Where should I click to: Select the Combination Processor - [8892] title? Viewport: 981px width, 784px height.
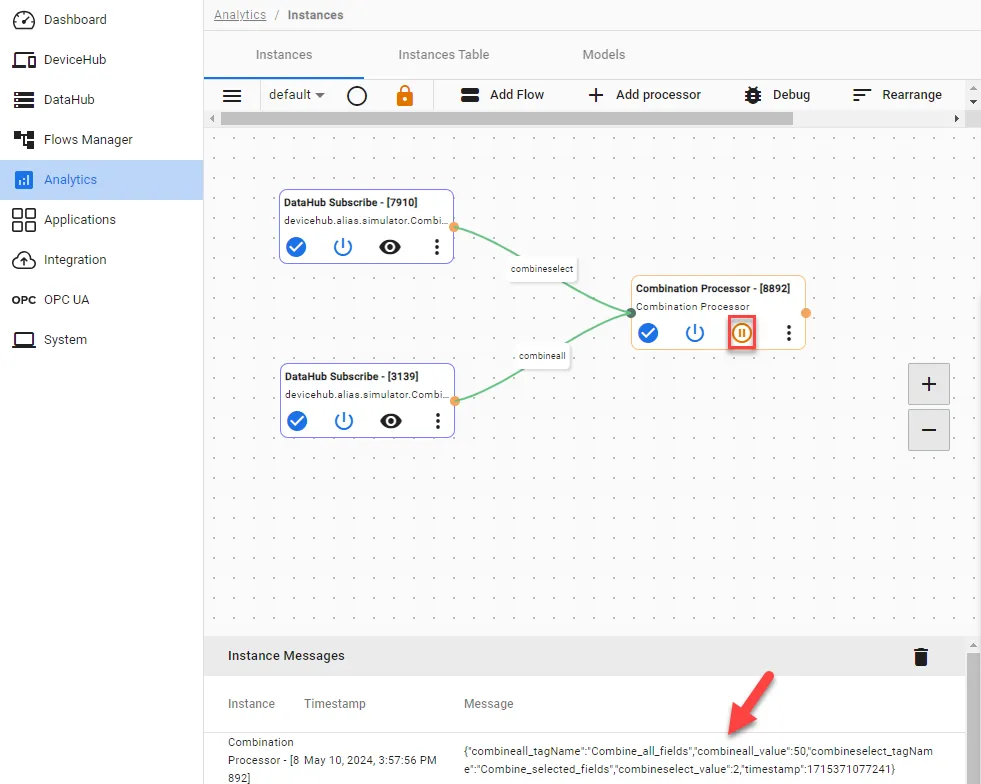tap(713, 288)
